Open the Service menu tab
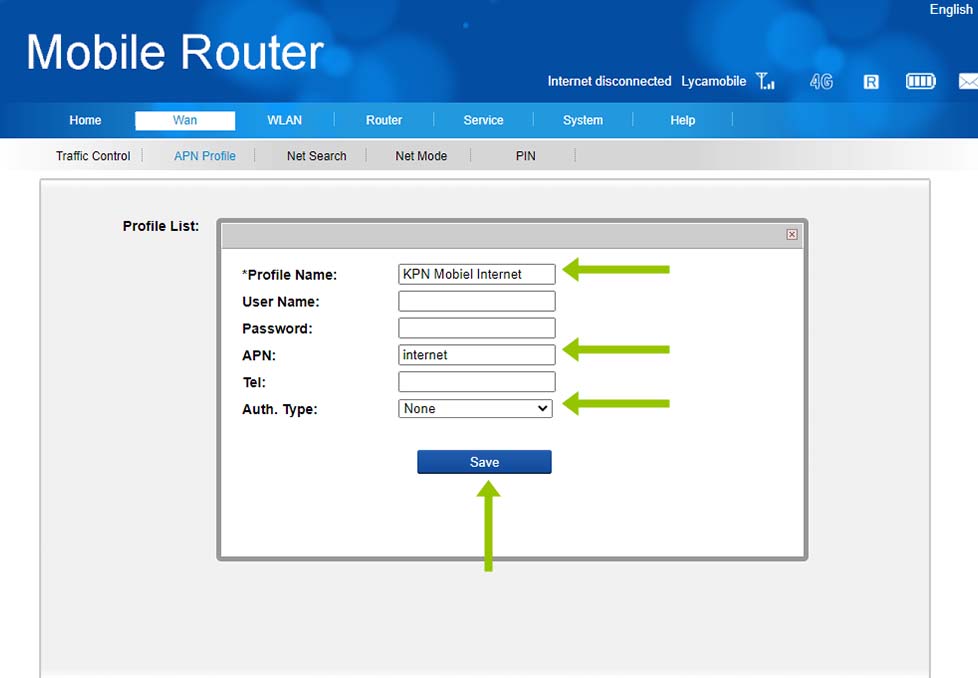The height and width of the screenshot is (678, 978). [483, 120]
